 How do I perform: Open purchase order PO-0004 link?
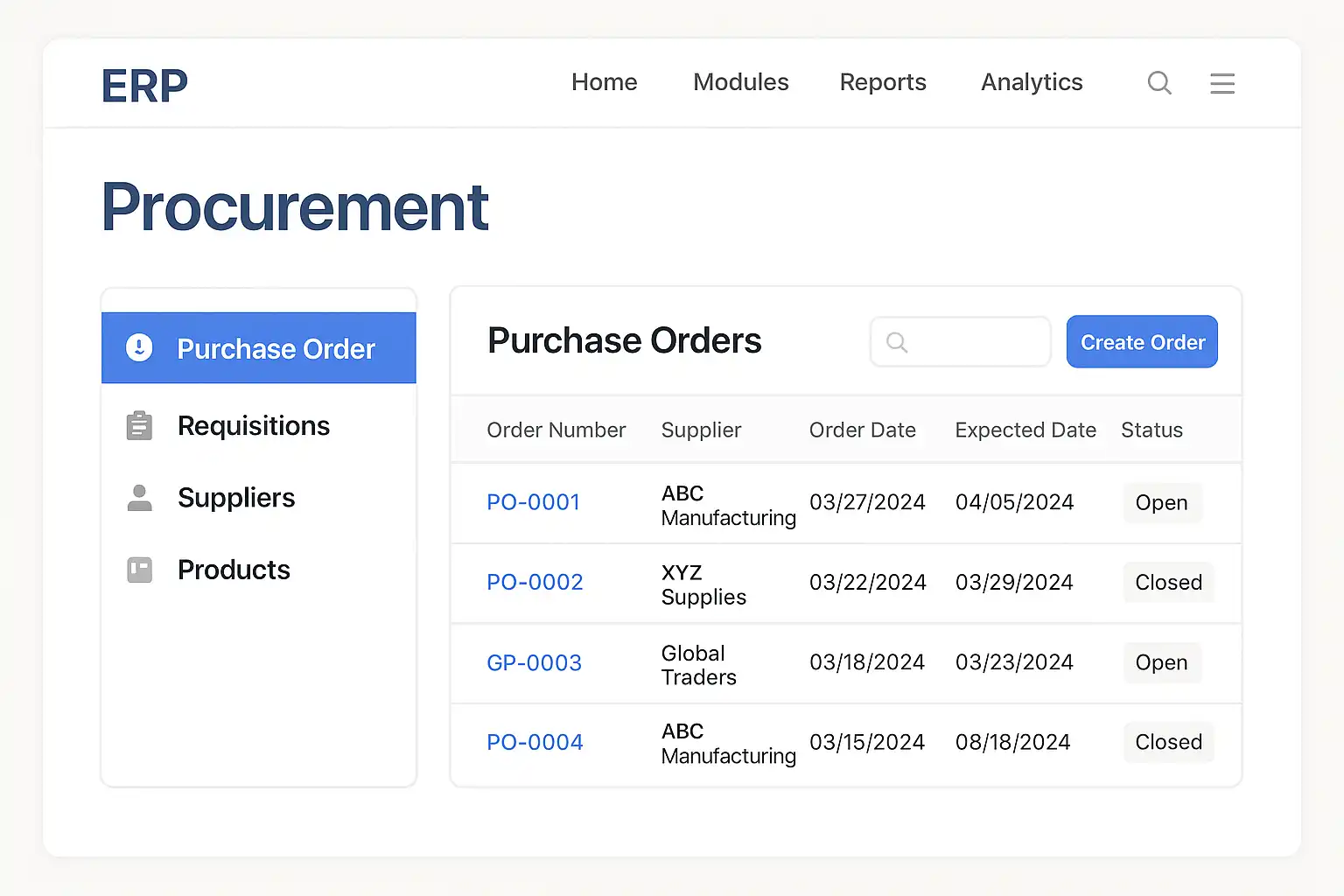(x=535, y=743)
